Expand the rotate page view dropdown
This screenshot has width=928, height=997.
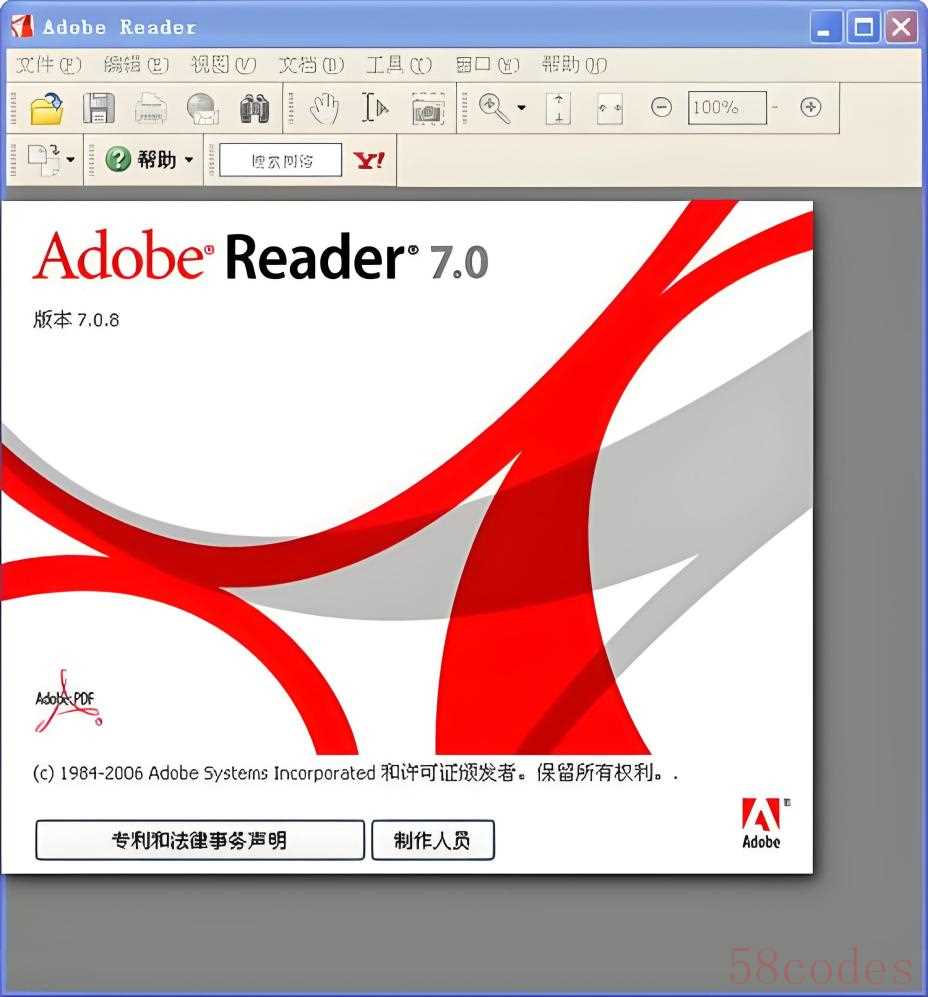[x=70, y=160]
